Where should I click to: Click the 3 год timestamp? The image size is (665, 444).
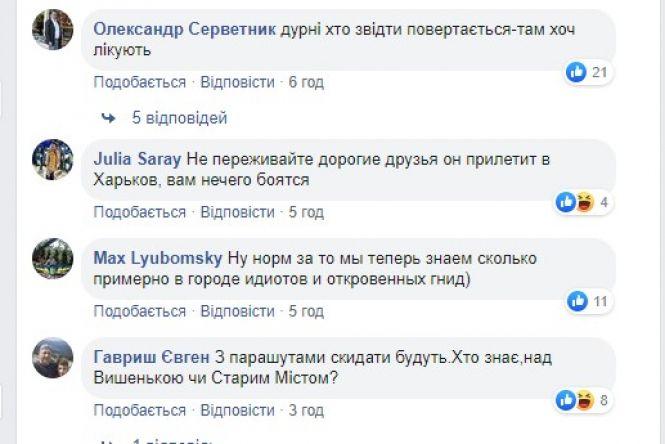(307, 410)
